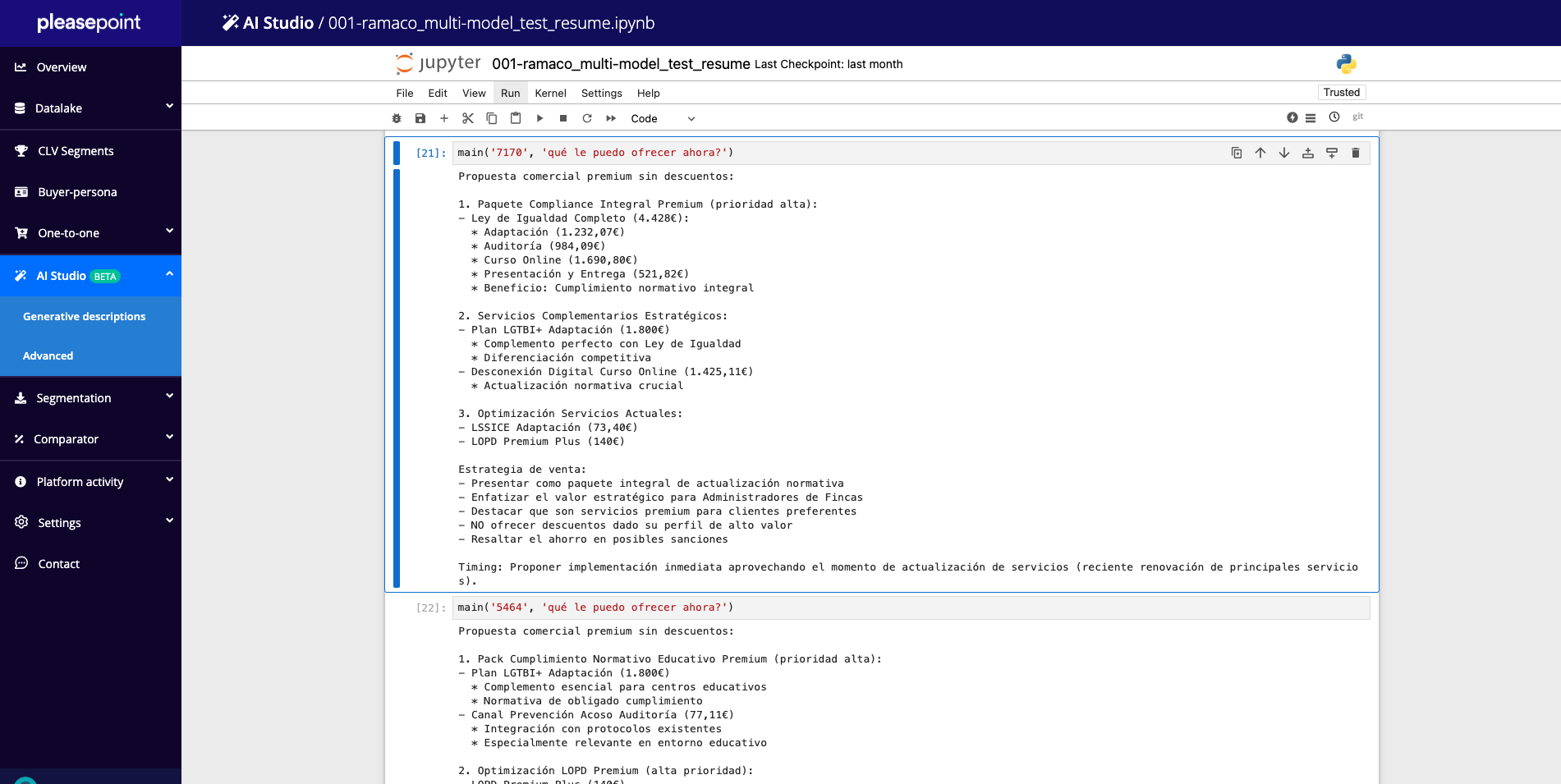Go to CLV Segments in sidebar
The width and height of the screenshot is (1561, 784).
click(x=76, y=151)
